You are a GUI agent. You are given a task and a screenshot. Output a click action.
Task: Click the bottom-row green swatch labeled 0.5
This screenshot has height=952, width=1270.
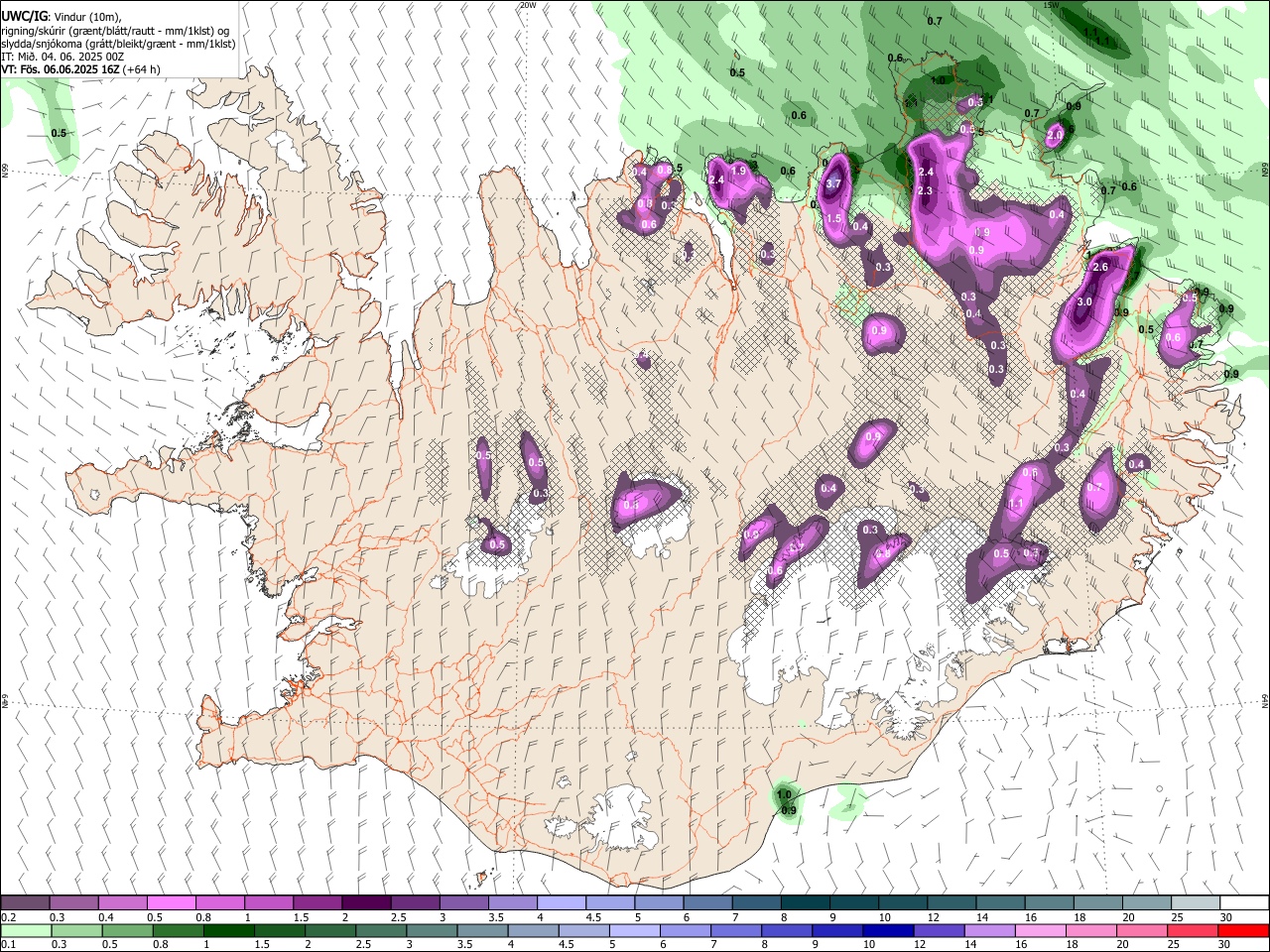[128, 930]
